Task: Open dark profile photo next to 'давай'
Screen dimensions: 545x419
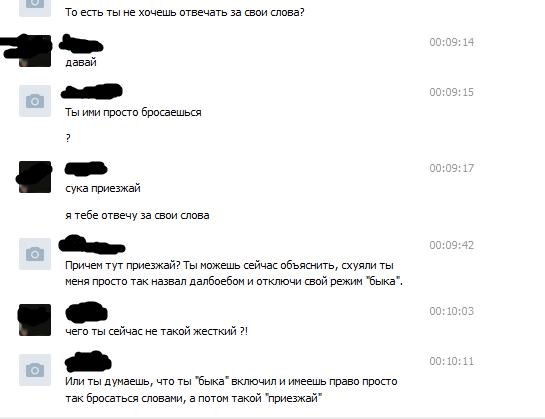Action: (35, 51)
